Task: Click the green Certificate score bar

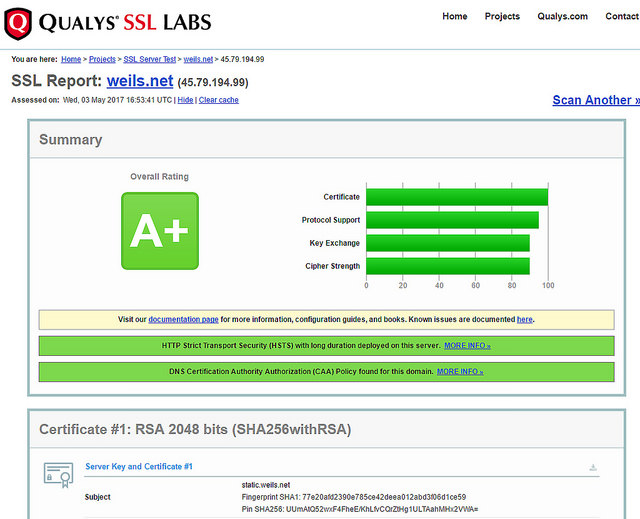Action: pos(456,197)
